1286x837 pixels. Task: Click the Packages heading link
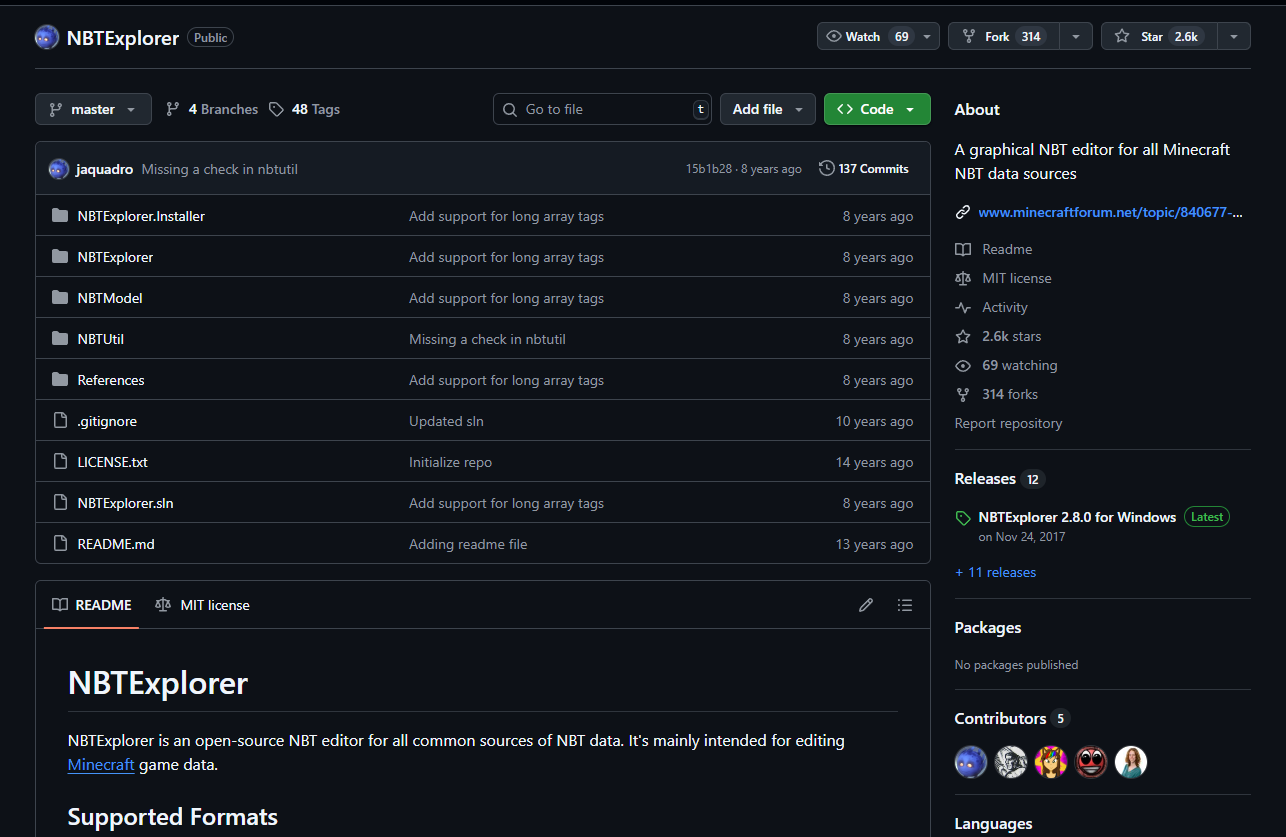(x=988, y=628)
